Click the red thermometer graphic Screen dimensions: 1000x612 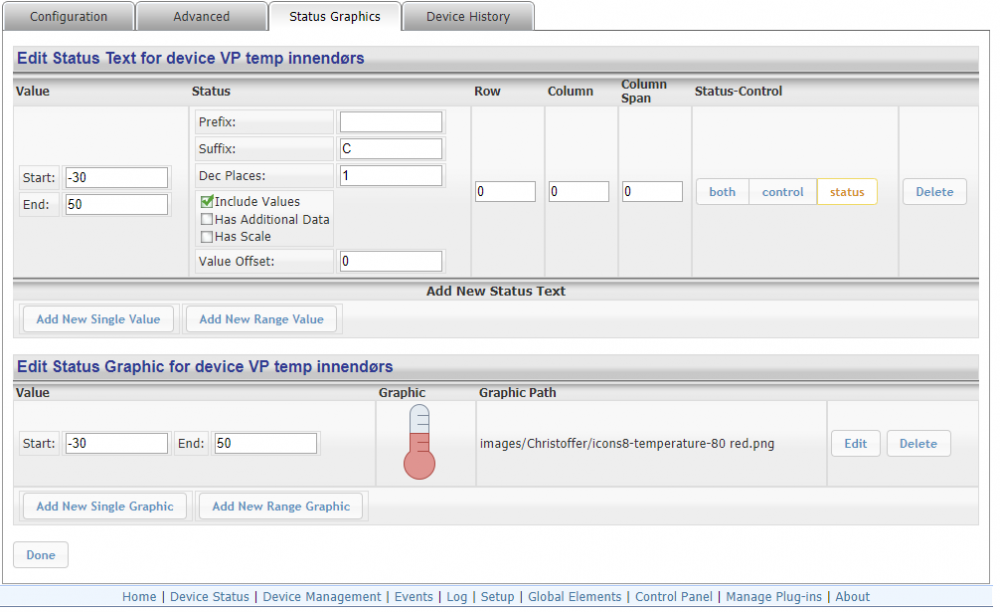pyautogui.click(x=420, y=443)
